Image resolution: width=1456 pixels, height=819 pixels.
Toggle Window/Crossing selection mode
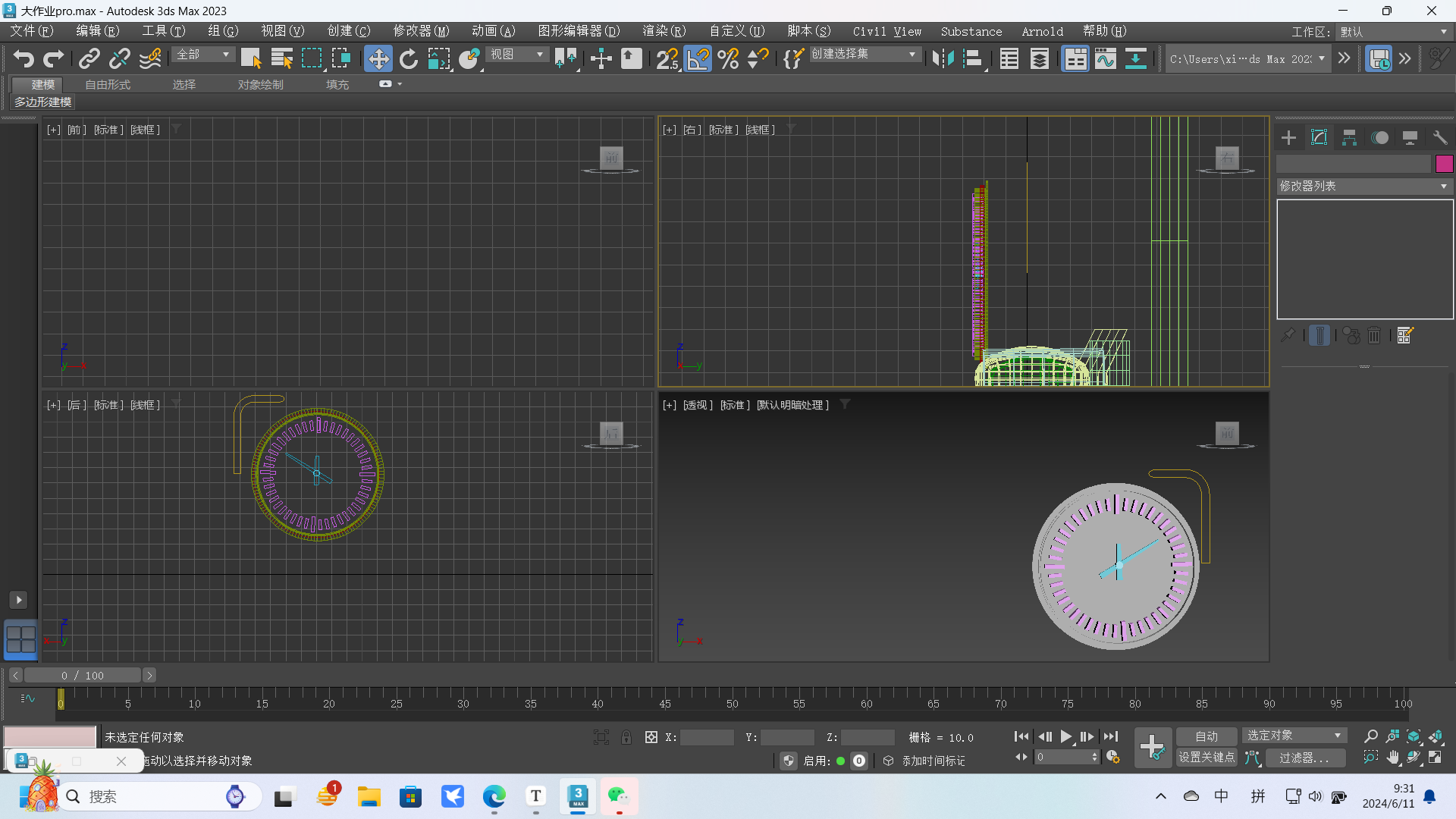[x=341, y=58]
